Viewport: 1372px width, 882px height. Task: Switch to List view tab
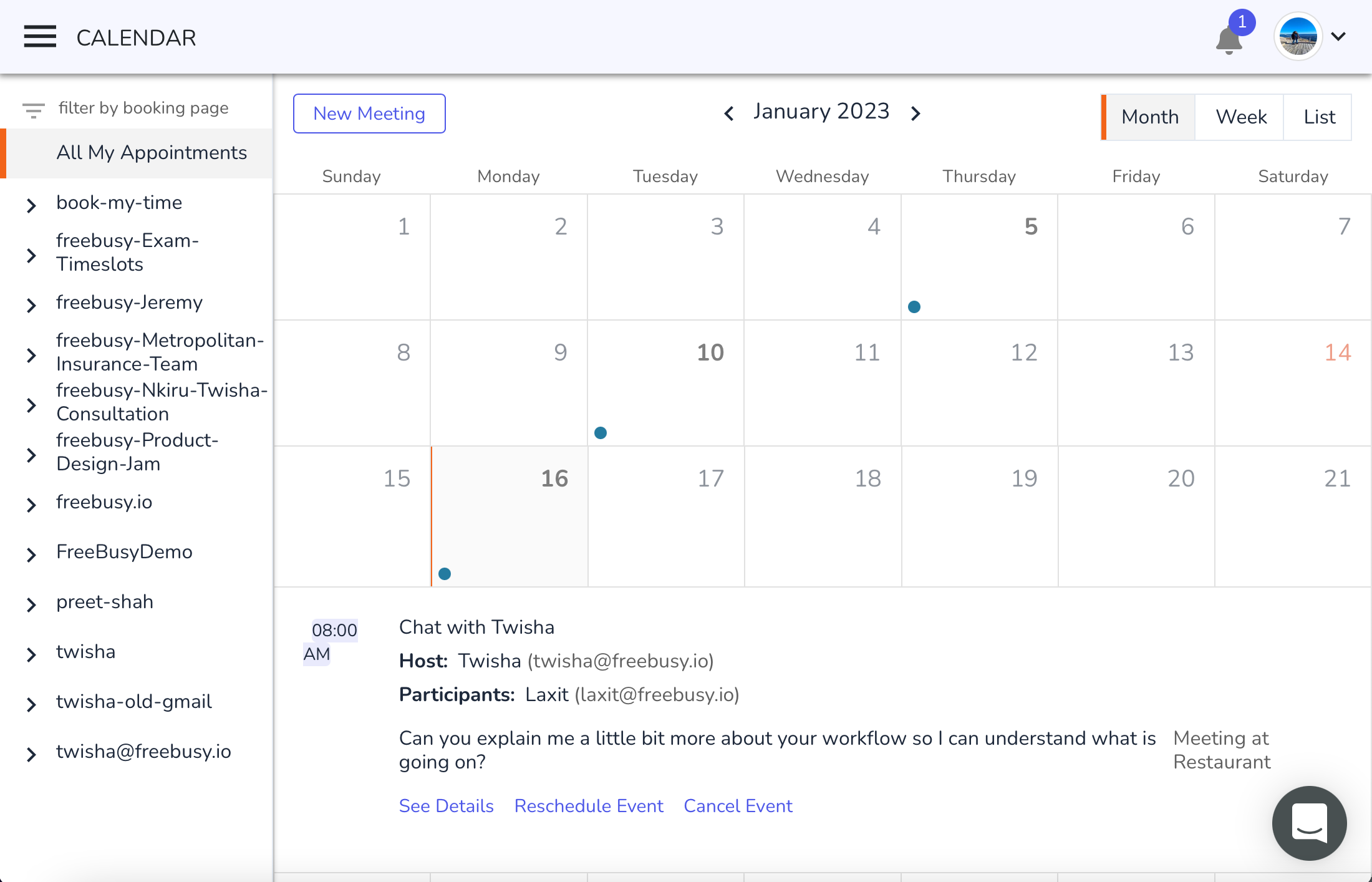tap(1319, 117)
